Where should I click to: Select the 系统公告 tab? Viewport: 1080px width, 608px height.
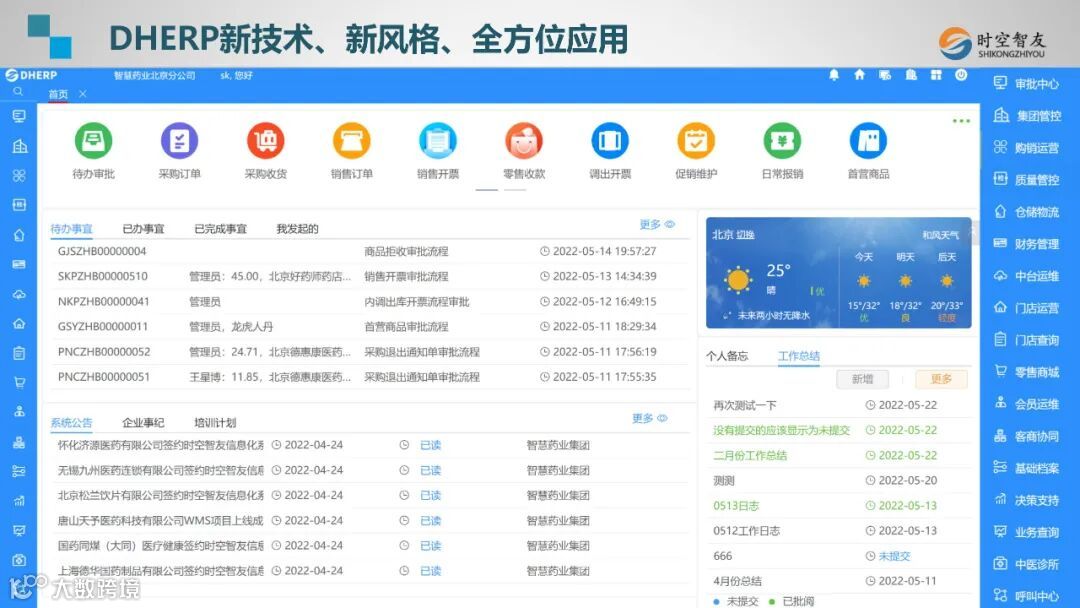[x=71, y=423]
